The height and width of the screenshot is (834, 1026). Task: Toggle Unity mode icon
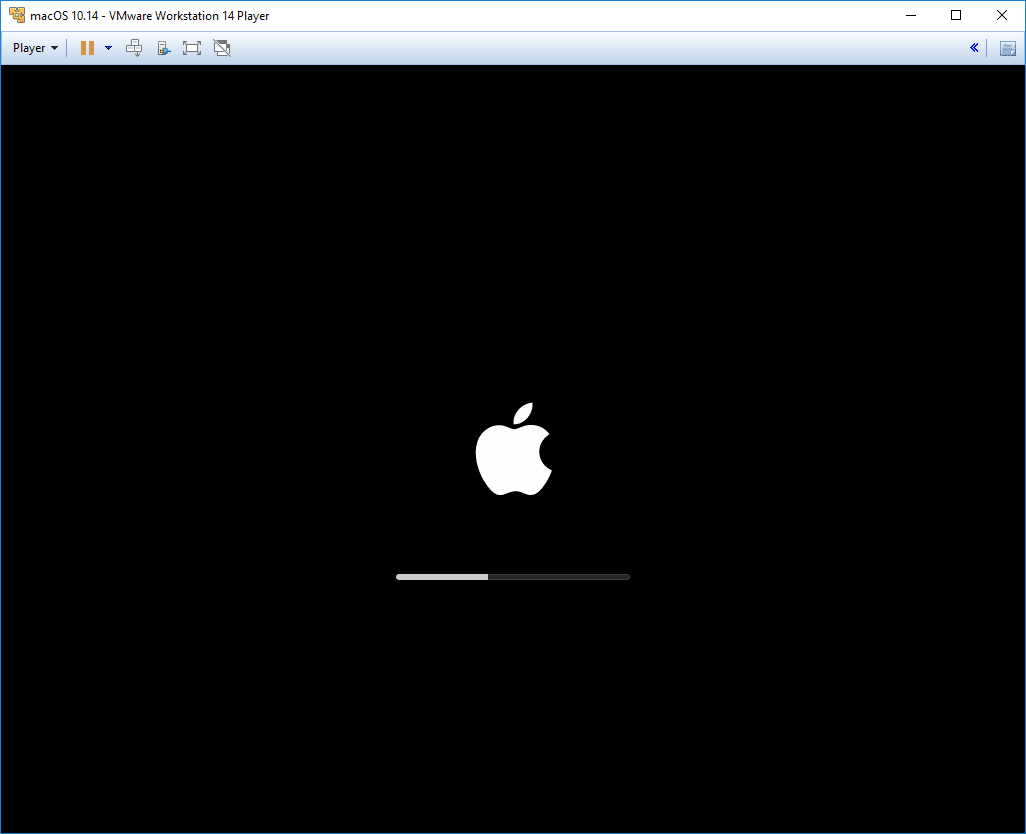(222, 48)
